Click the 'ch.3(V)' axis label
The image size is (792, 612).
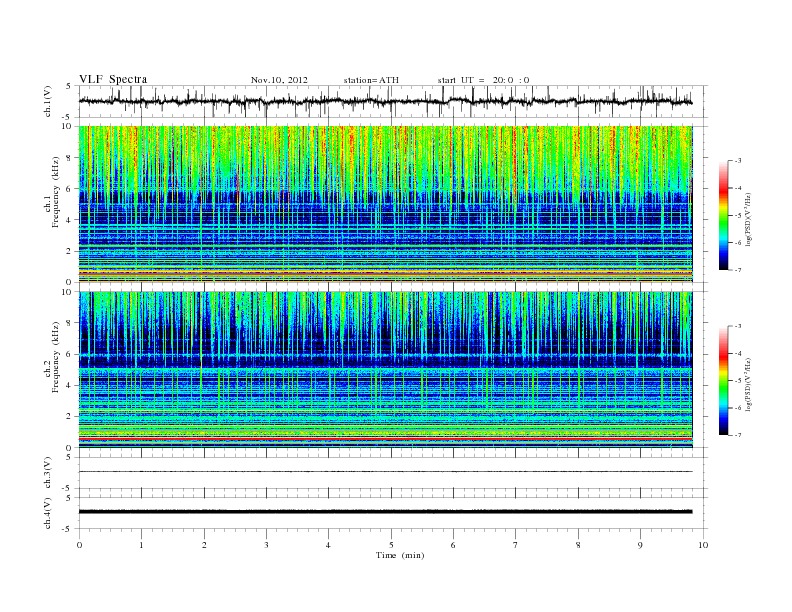click(48, 472)
